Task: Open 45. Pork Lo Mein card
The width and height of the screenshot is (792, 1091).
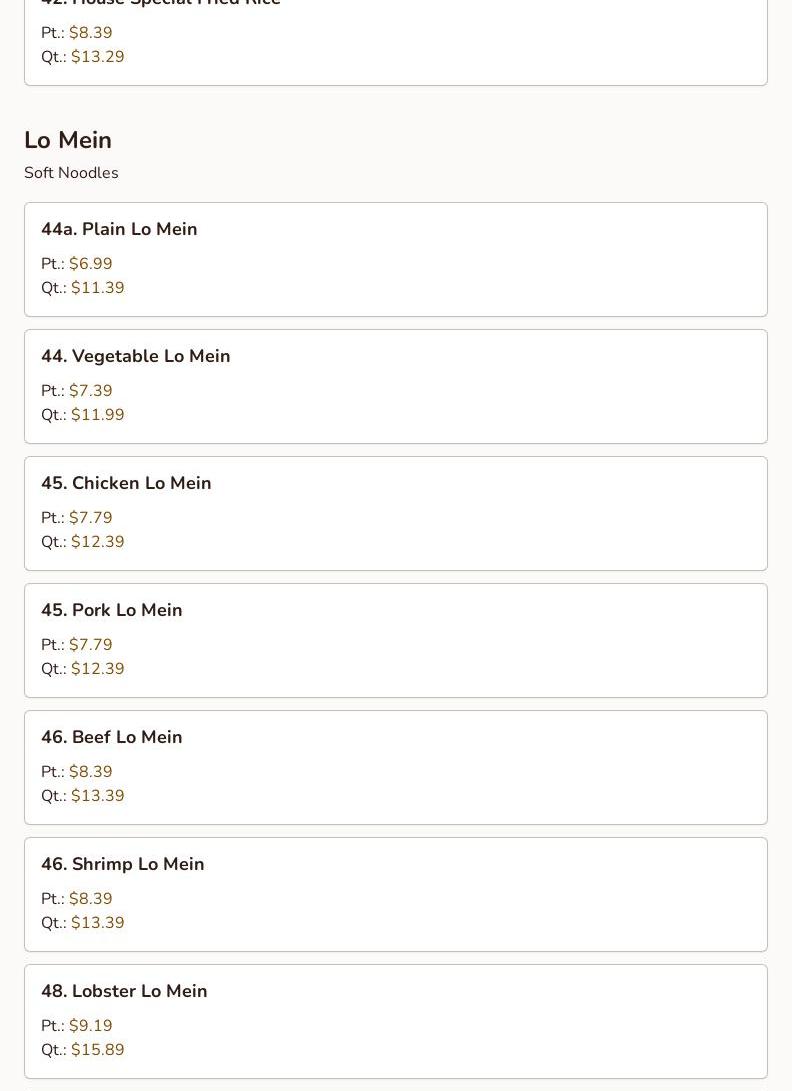Action: (x=395, y=640)
